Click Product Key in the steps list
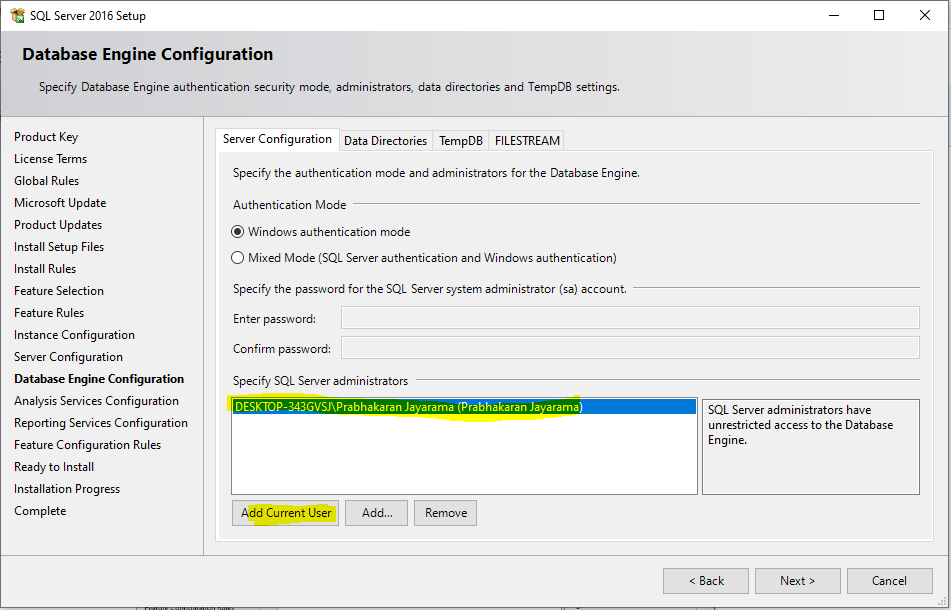Screen dimensions: 951x610 46,137
